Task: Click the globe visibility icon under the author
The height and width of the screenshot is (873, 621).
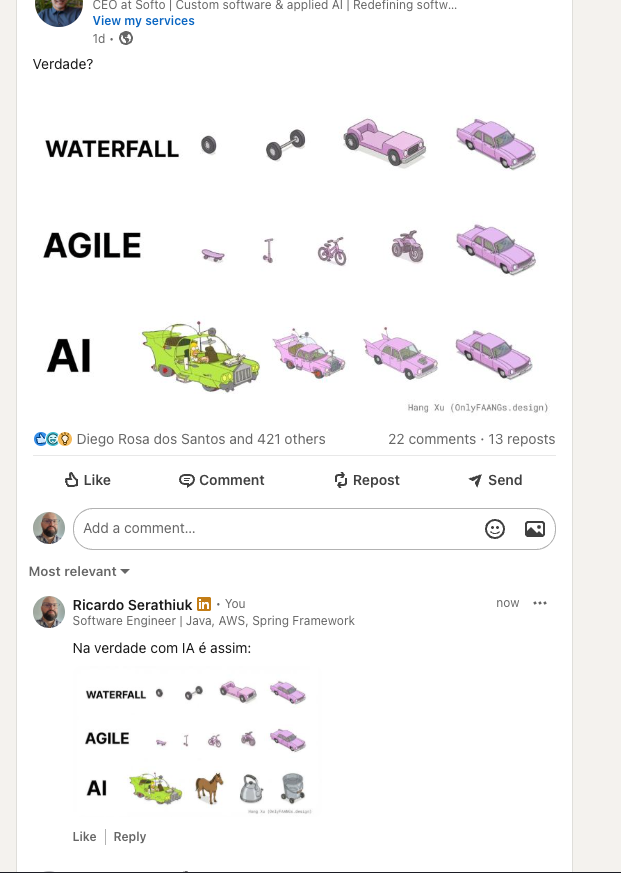Action: (x=126, y=38)
